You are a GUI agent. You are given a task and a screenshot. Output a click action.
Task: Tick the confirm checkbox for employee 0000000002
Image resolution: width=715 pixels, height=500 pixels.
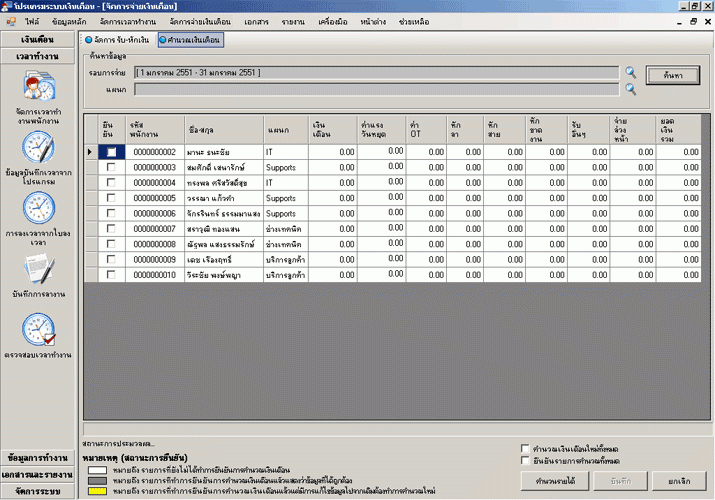pos(111,152)
